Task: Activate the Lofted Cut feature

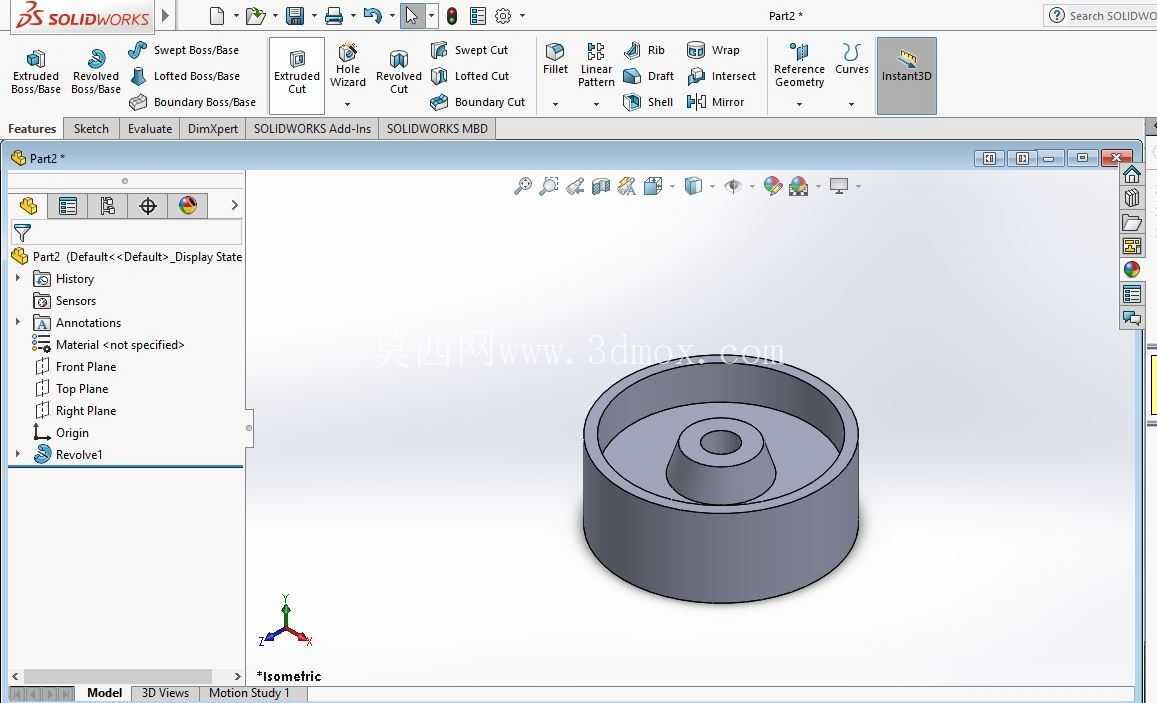Action: (x=470, y=76)
